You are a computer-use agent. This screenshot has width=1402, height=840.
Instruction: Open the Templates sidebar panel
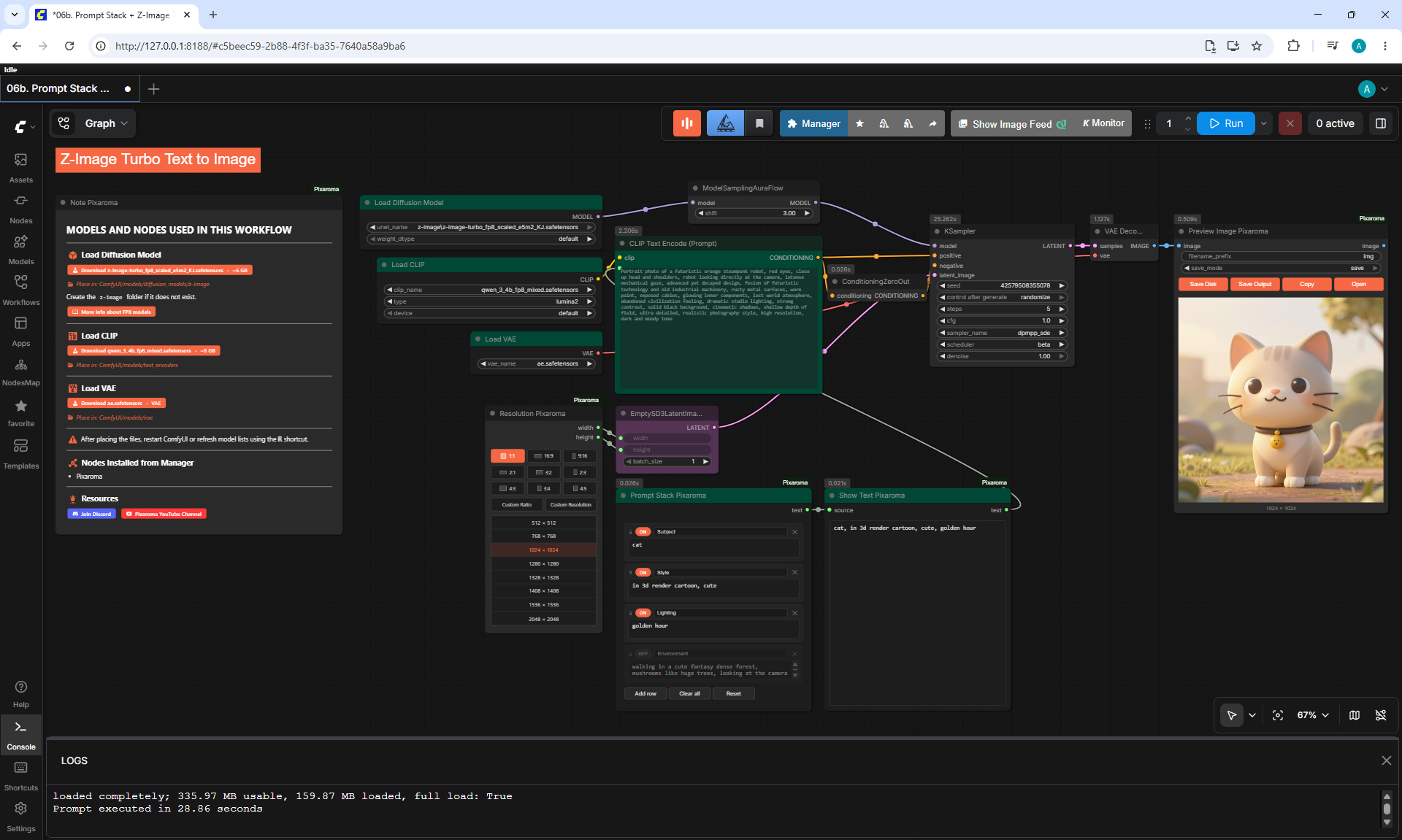[21, 454]
